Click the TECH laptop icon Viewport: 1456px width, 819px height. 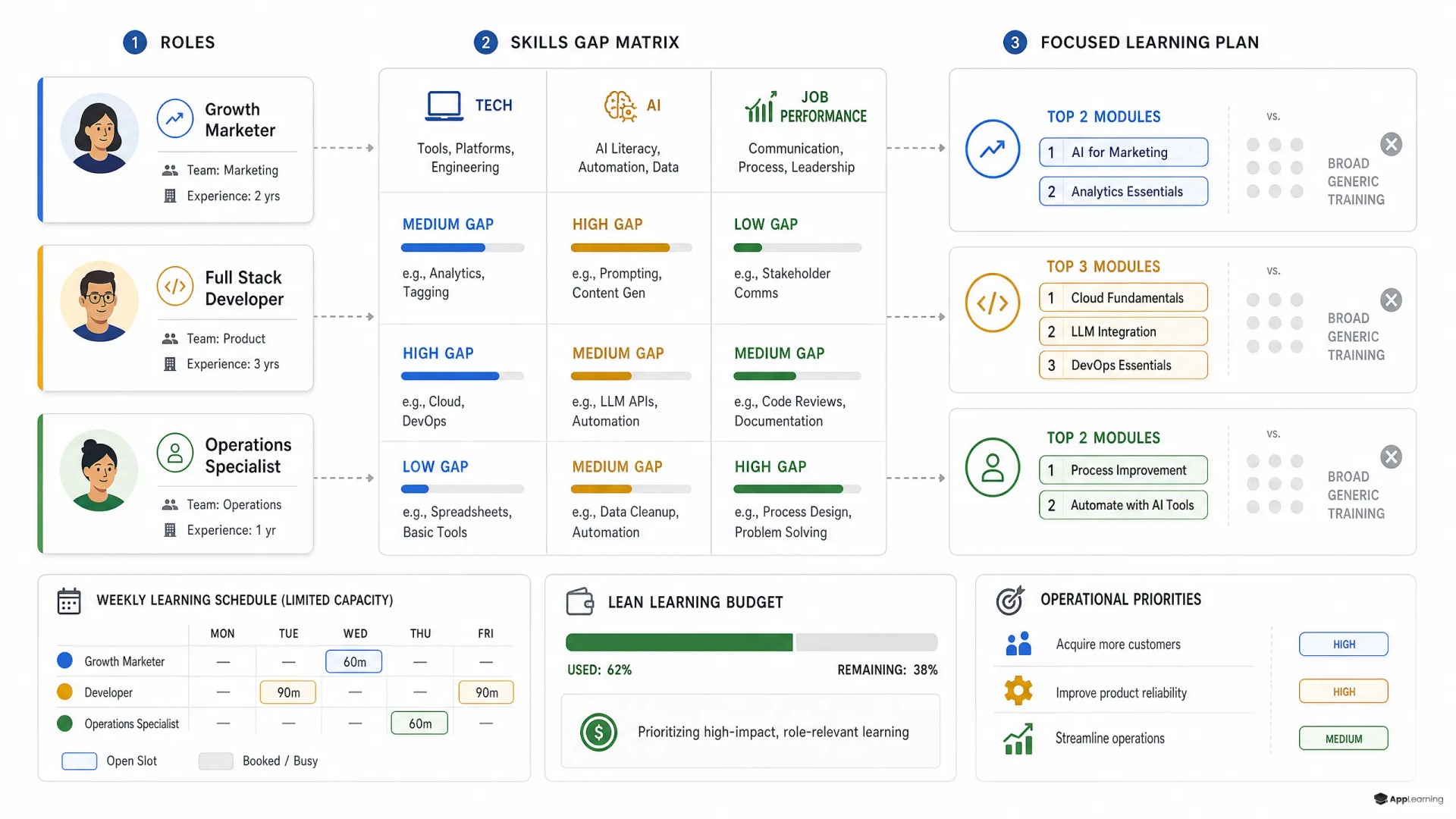click(x=444, y=106)
